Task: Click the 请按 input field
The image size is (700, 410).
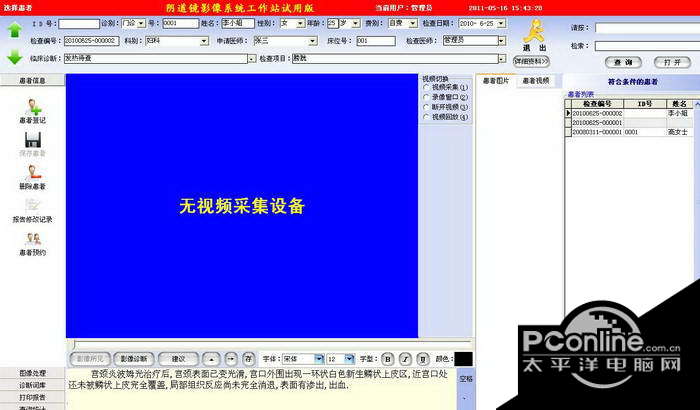Action: coord(647,28)
